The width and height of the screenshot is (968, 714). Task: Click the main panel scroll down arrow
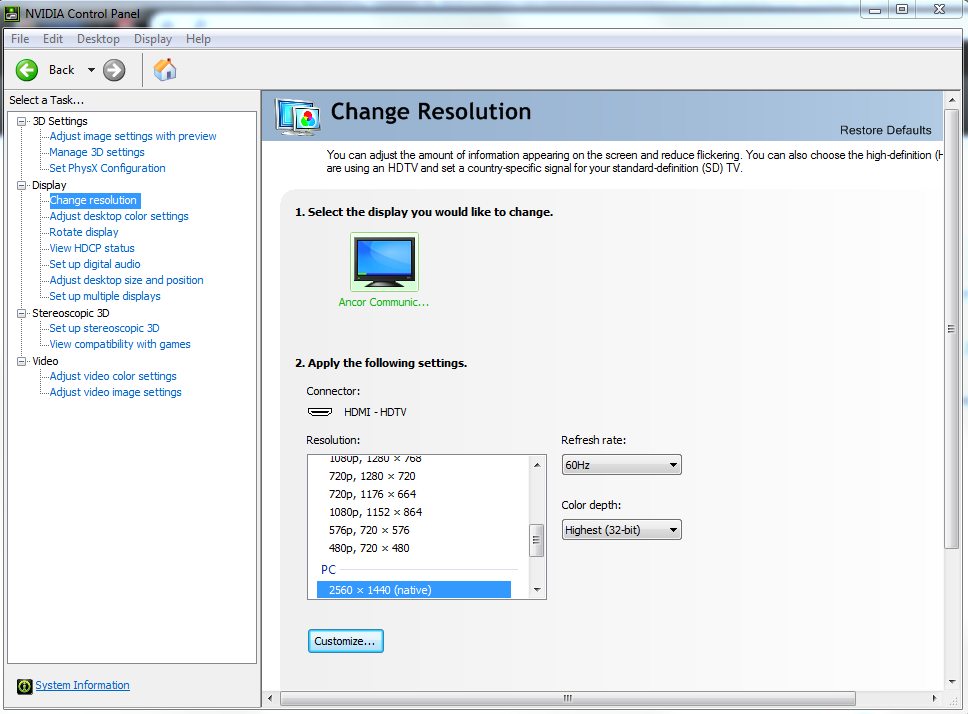[x=951, y=682]
